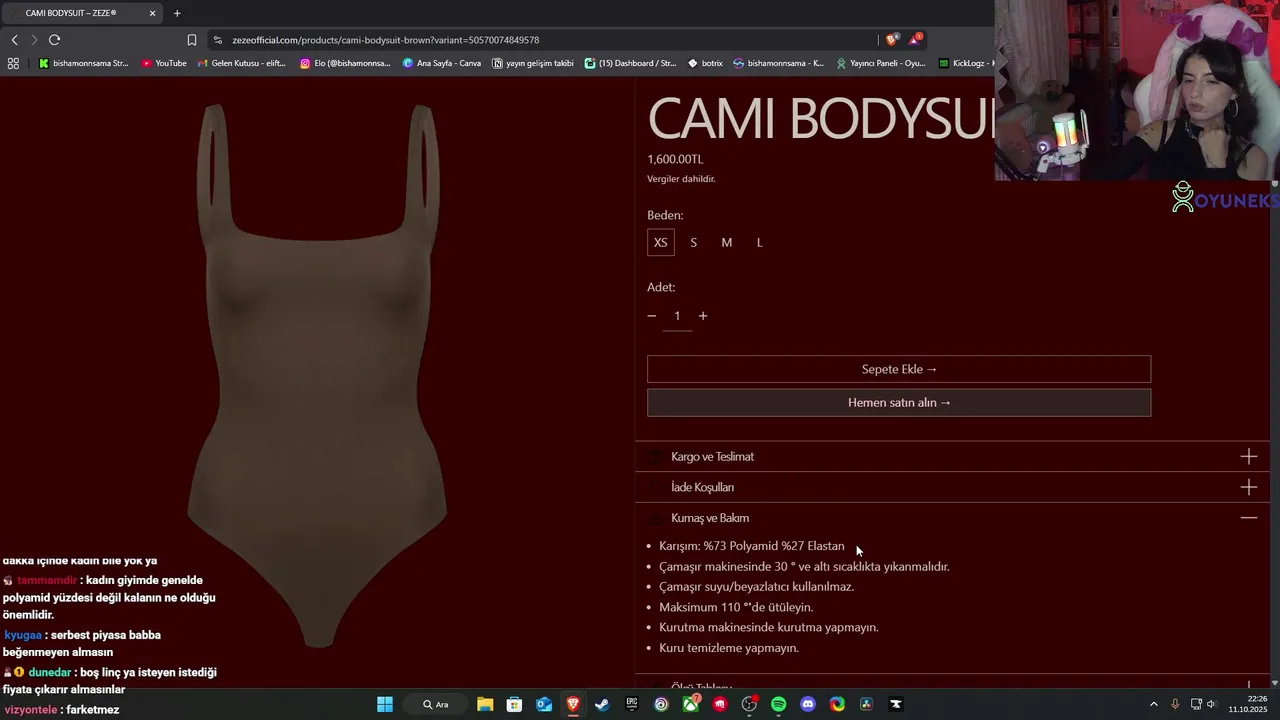Increase quantity with plus button
The image size is (1280, 720).
coord(703,316)
